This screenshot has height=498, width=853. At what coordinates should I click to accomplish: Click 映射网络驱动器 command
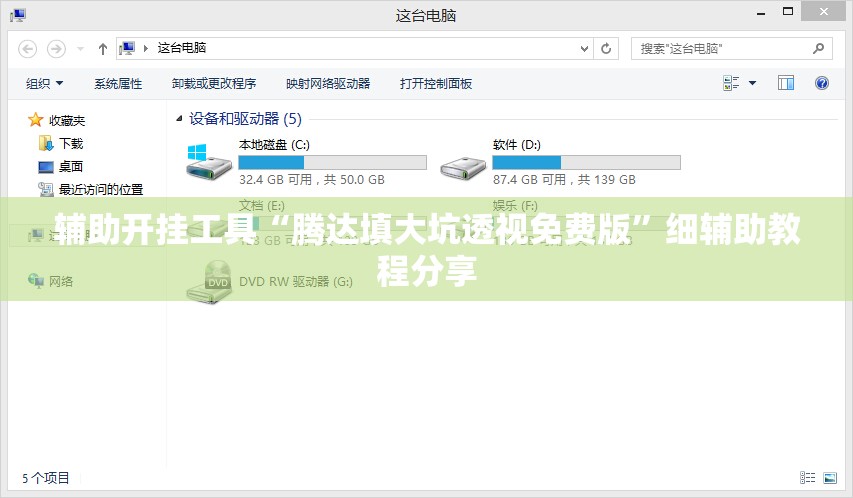pyautogui.click(x=328, y=83)
